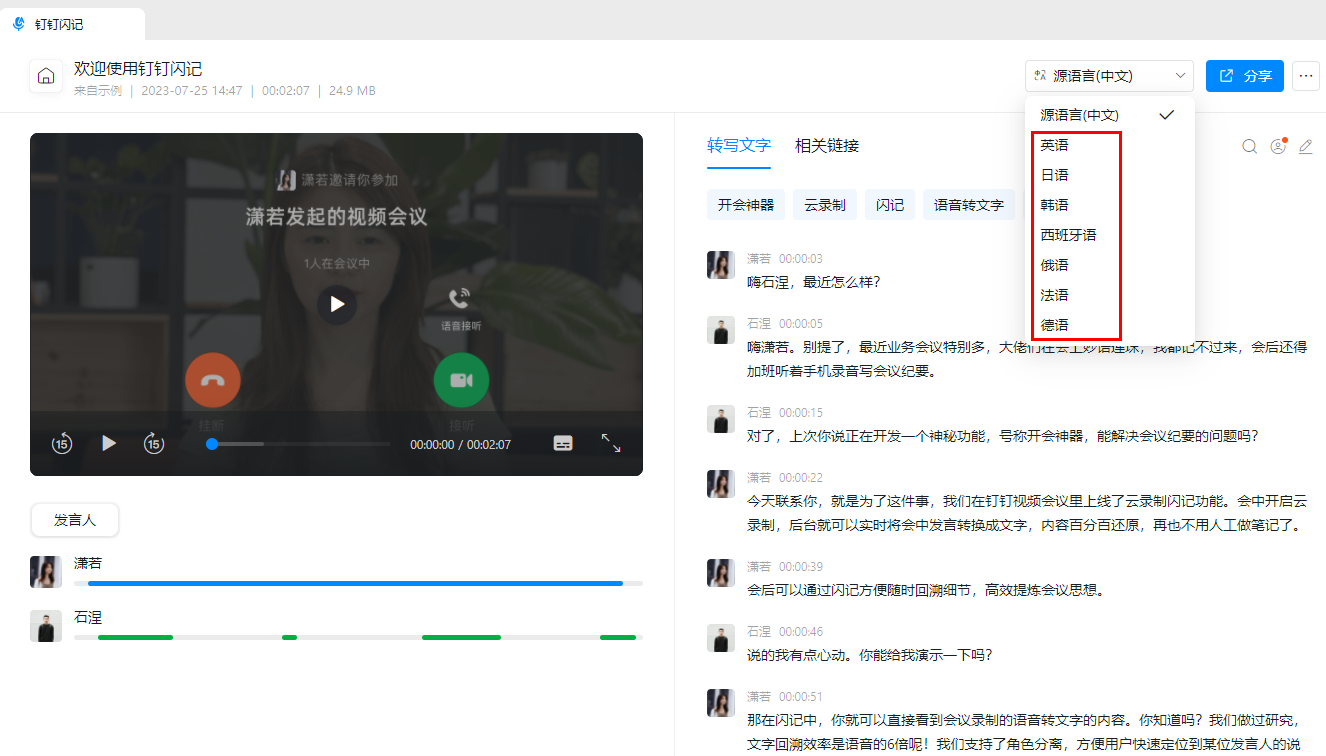Click the 开会神器 keyword tag

point(746,205)
